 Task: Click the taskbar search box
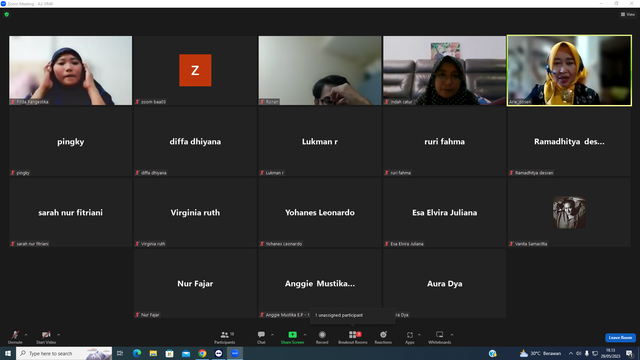point(64,353)
